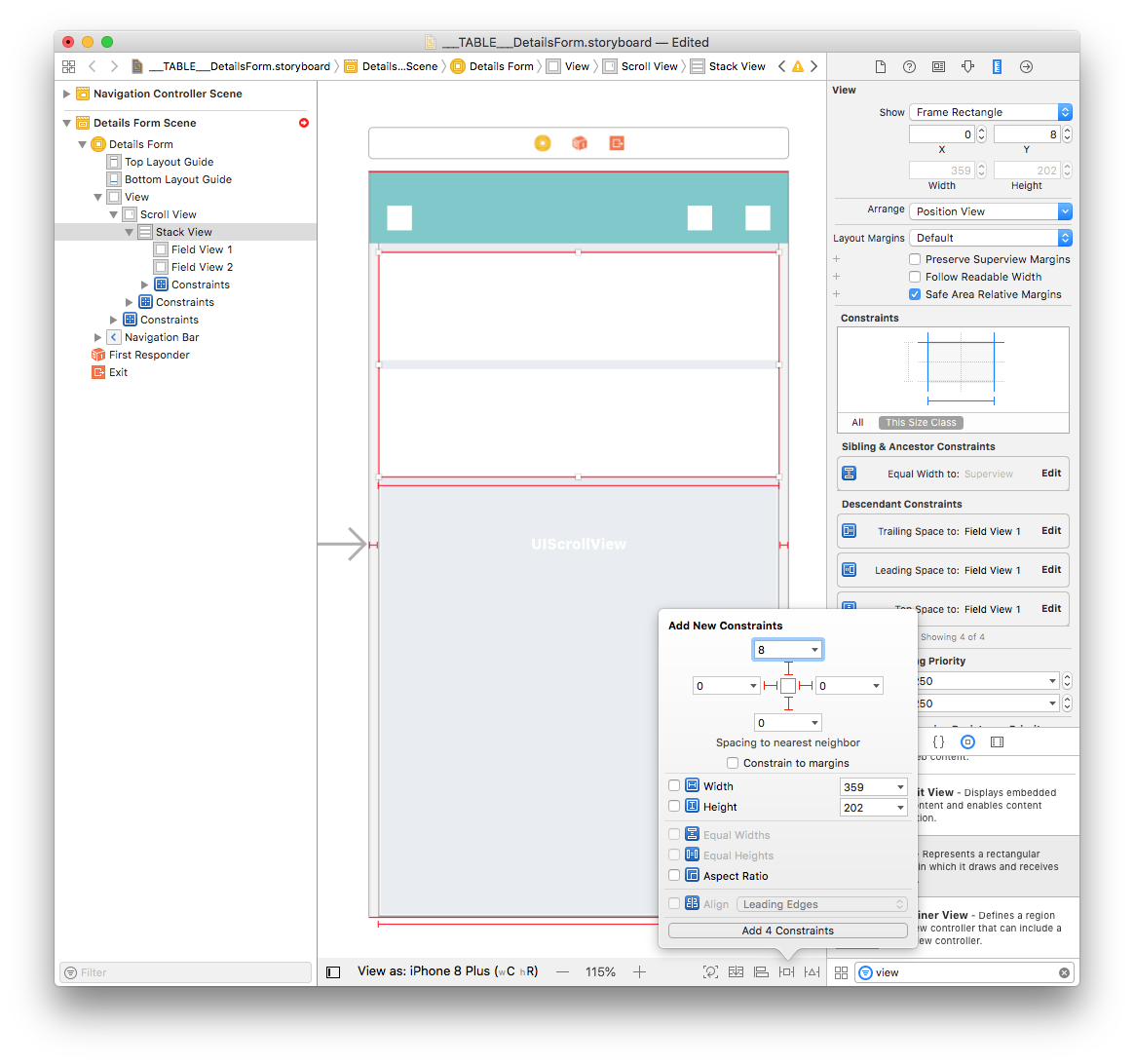Zoom out the canvas
This screenshot has height=1064, width=1134.
tap(563, 972)
